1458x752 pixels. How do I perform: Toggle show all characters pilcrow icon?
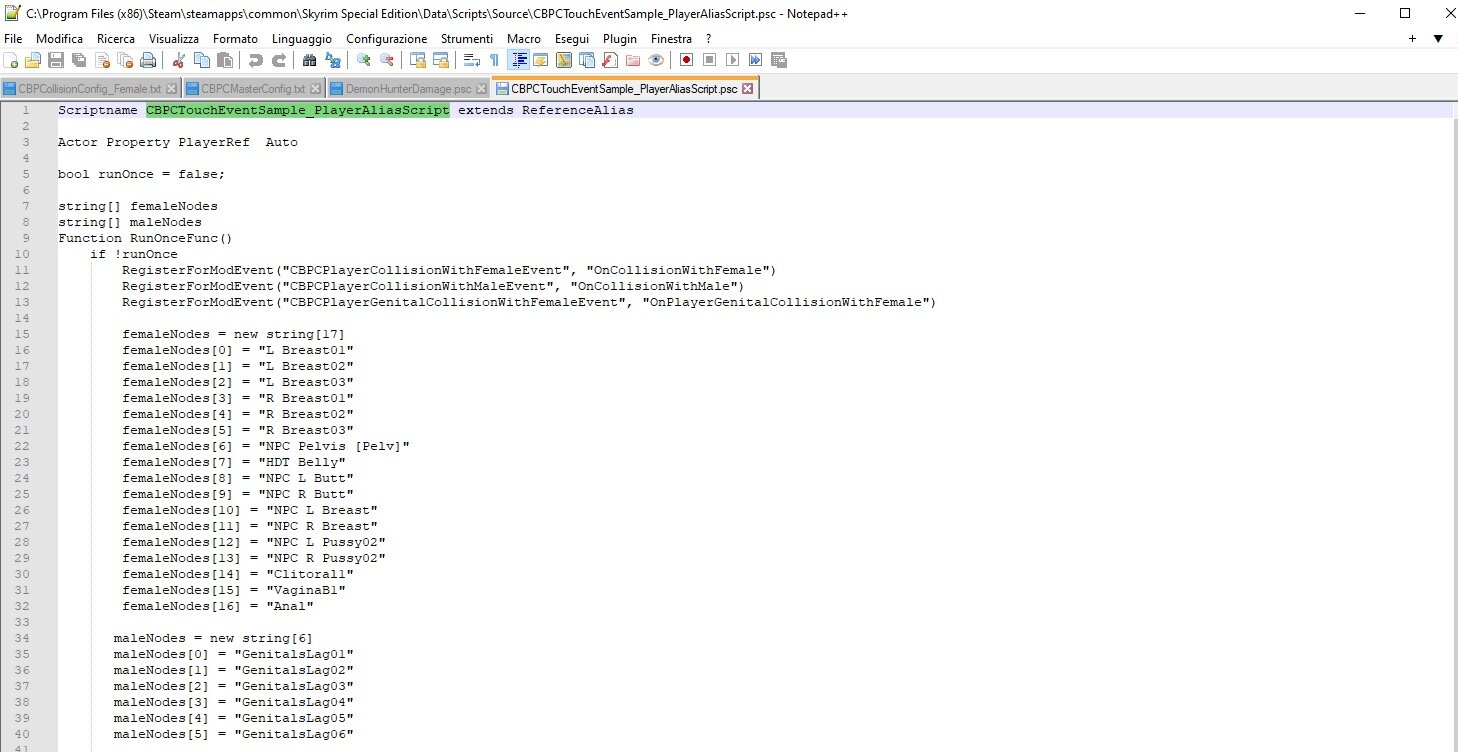tap(494, 60)
